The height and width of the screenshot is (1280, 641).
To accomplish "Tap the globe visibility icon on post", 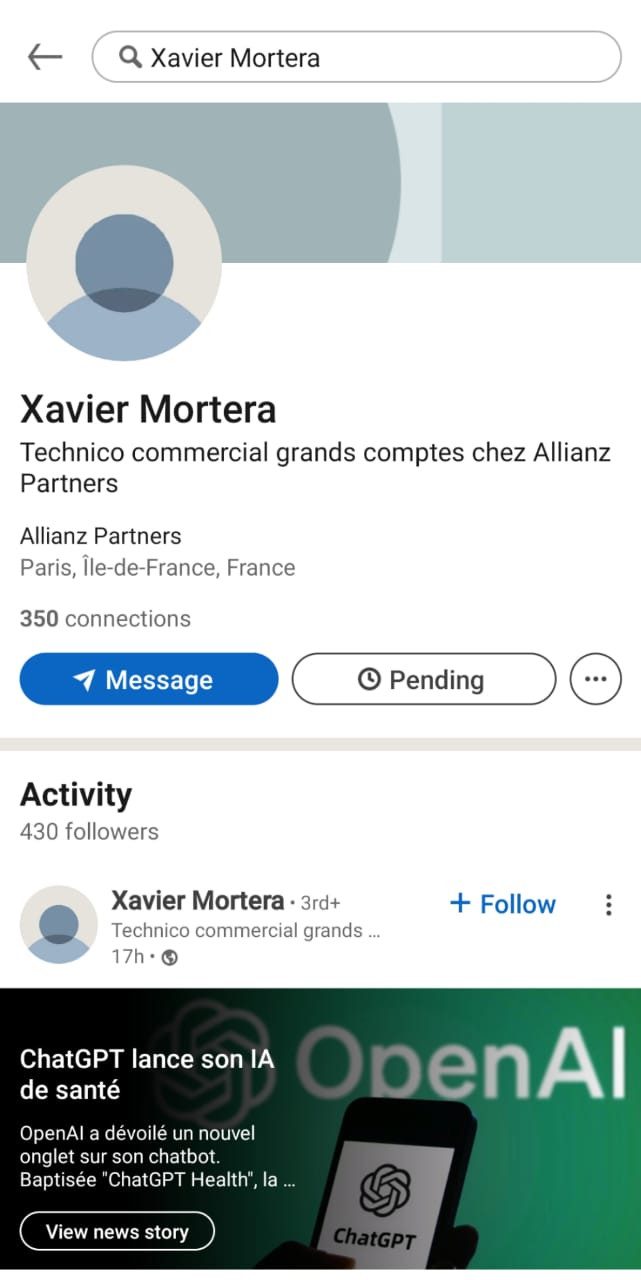I will click(x=170, y=958).
